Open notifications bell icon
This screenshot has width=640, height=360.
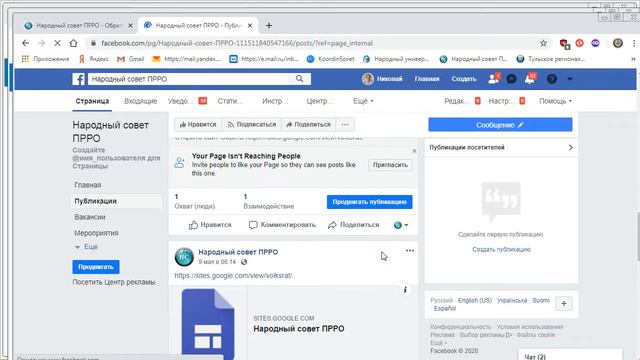coord(530,79)
